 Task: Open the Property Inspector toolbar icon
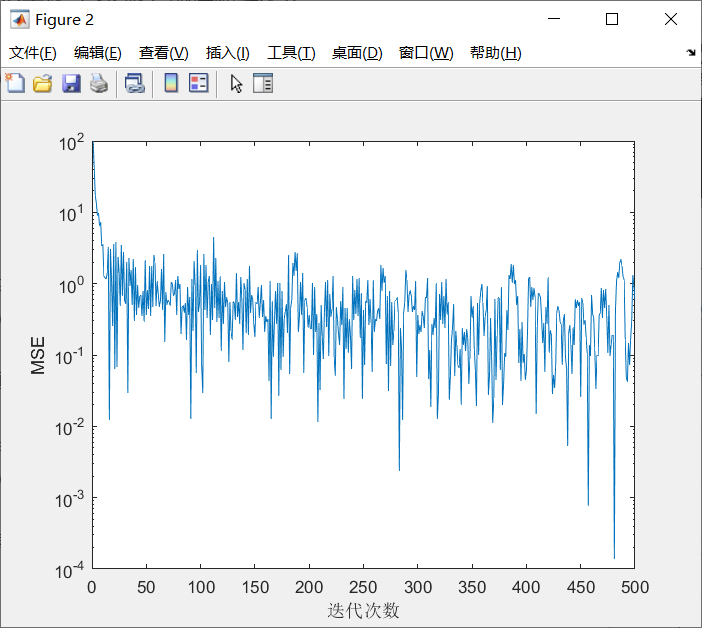tap(263, 83)
